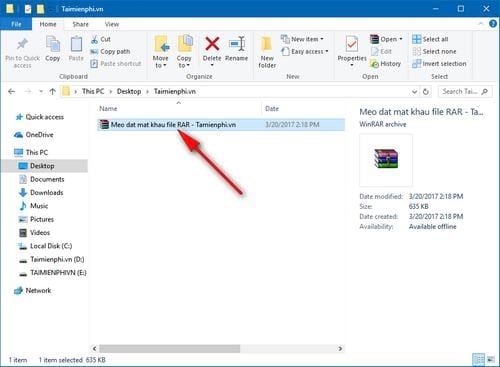This screenshot has width=500, height=367.
Task: Open the File menu
Action: pyautogui.click(x=16, y=24)
